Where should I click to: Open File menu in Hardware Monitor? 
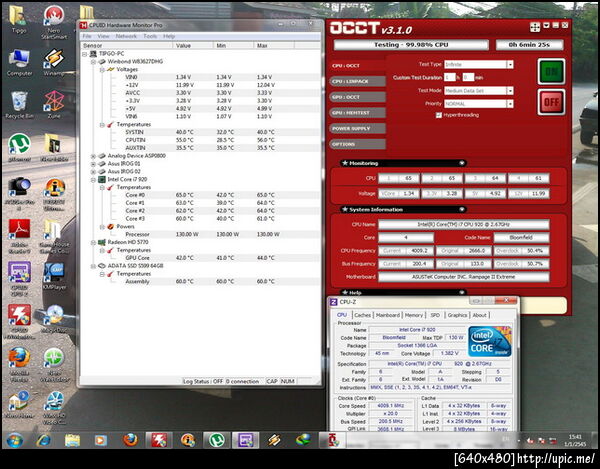point(87,36)
